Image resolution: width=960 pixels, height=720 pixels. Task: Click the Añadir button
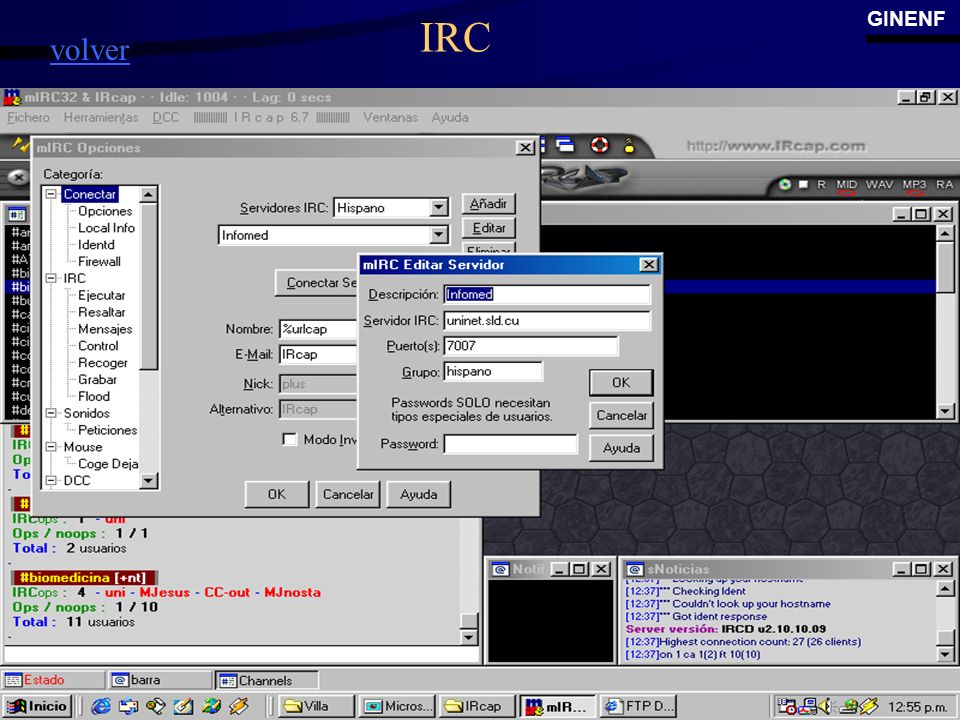click(489, 204)
